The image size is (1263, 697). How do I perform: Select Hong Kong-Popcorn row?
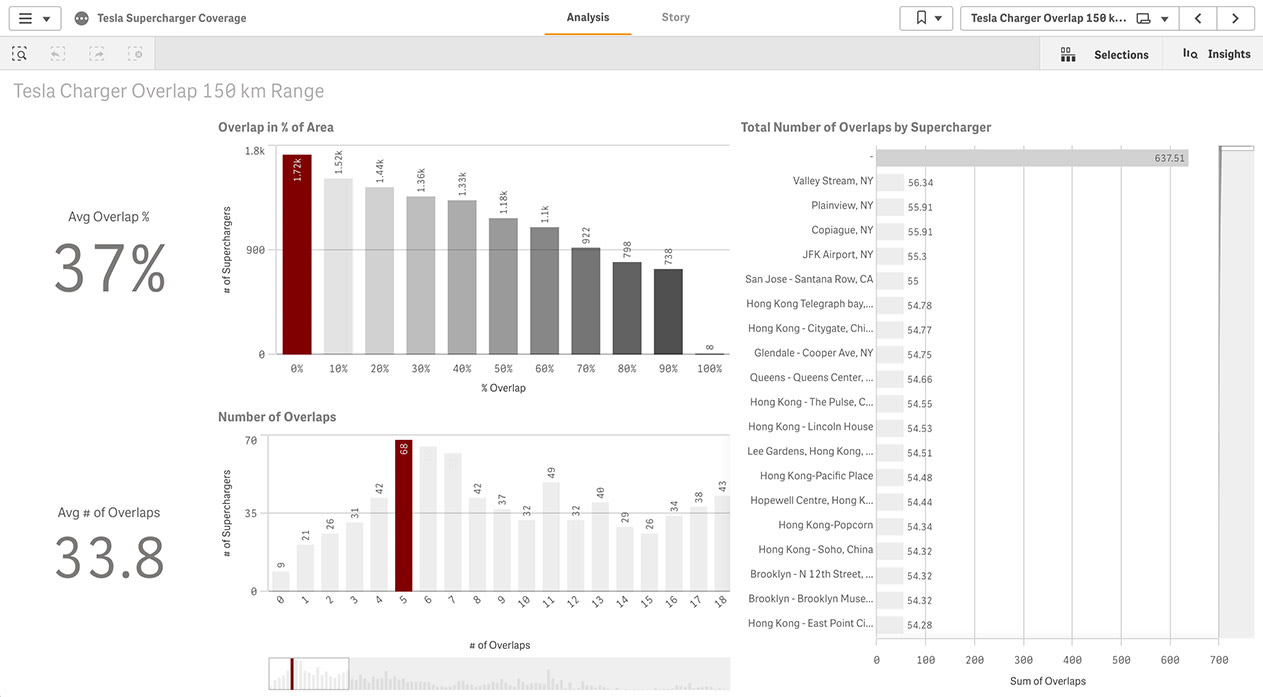pyautogui.click(x=826, y=525)
